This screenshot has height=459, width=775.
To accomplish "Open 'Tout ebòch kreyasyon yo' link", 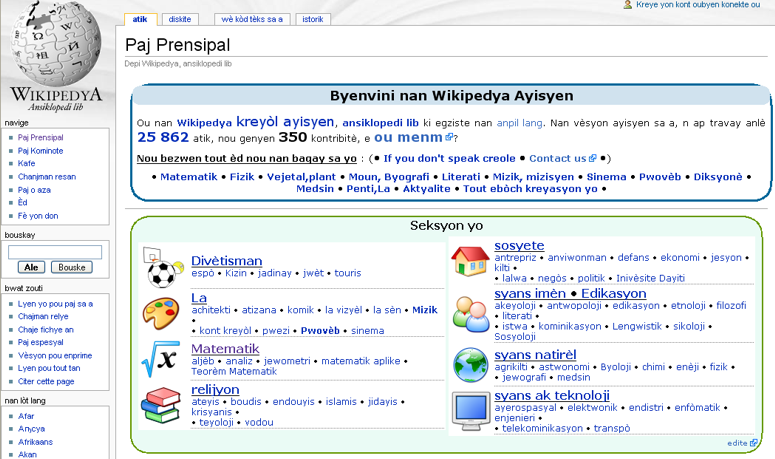I will pos(530,188).
